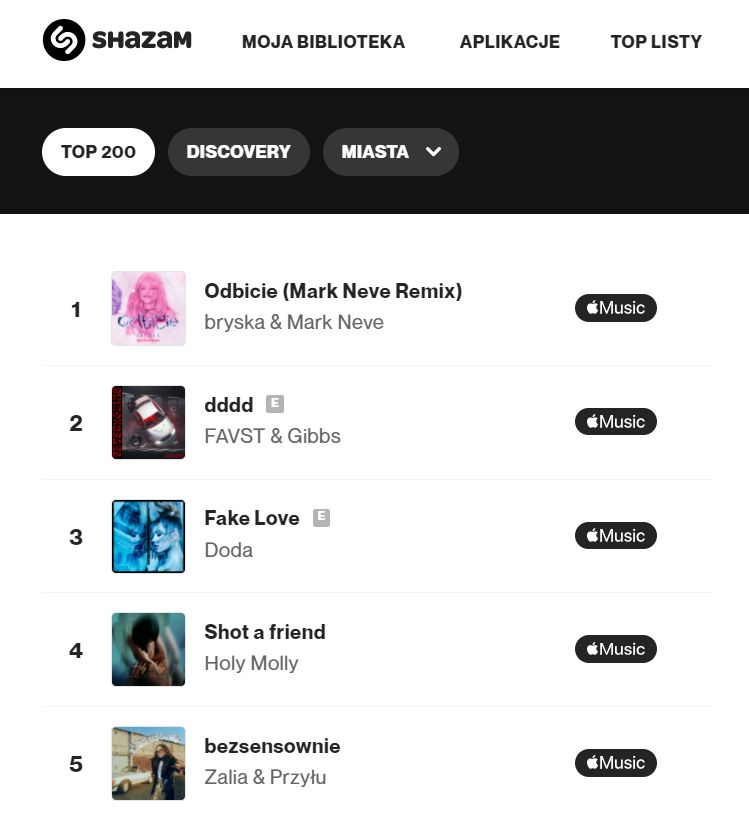Click the Shot a friend cover art
Image resolution: width=749 pixels, height=817 pixels.
(x=148, y=649)
